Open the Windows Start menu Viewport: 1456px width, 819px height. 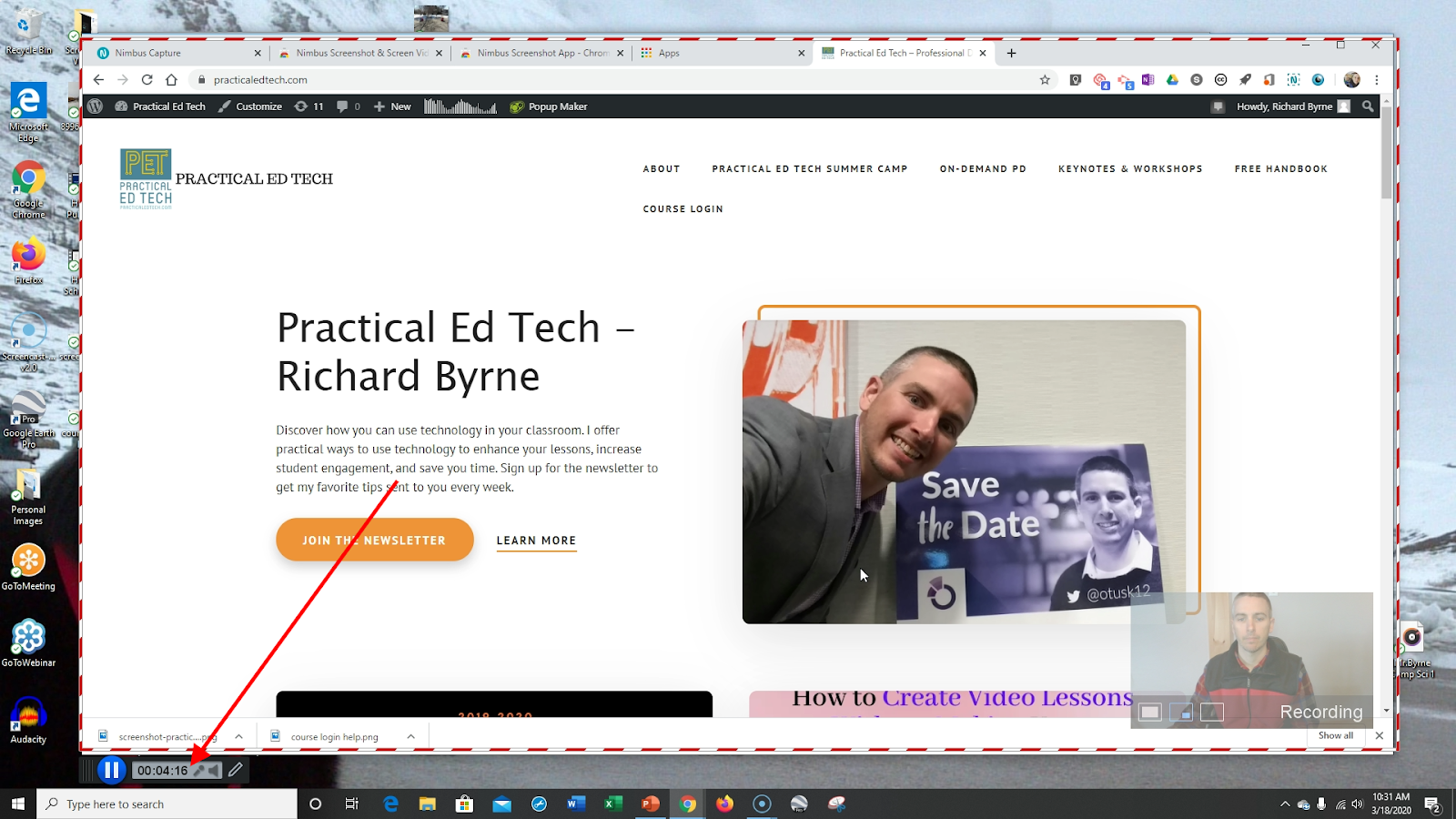[x=17, y=804]
